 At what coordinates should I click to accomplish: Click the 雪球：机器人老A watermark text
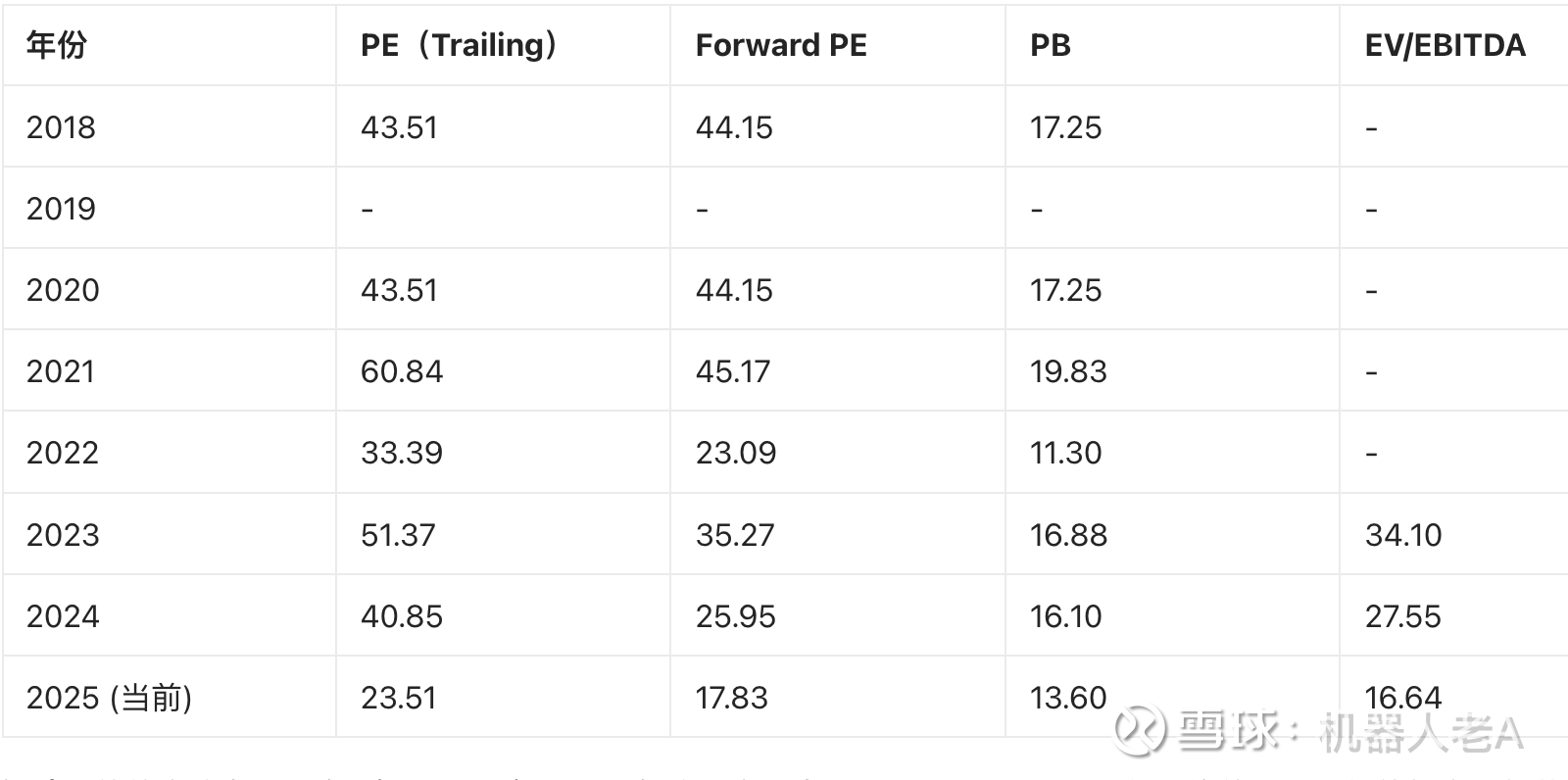[1352, 732]
